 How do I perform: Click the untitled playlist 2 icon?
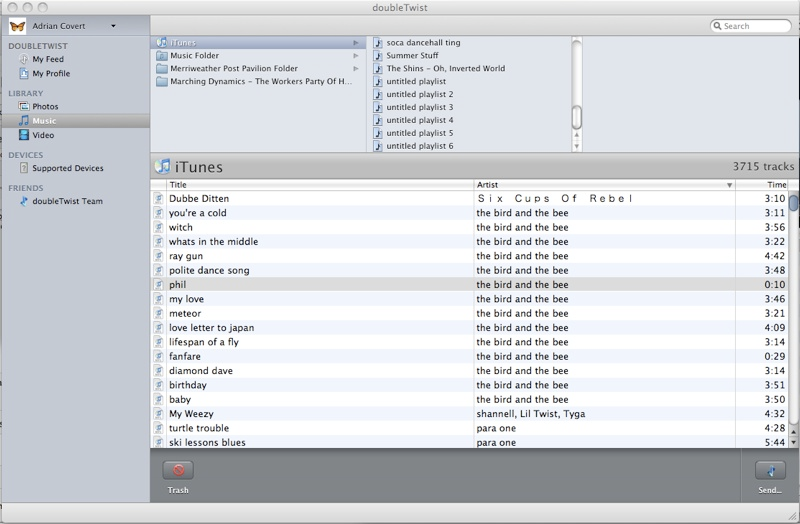[x=378, y=94]
